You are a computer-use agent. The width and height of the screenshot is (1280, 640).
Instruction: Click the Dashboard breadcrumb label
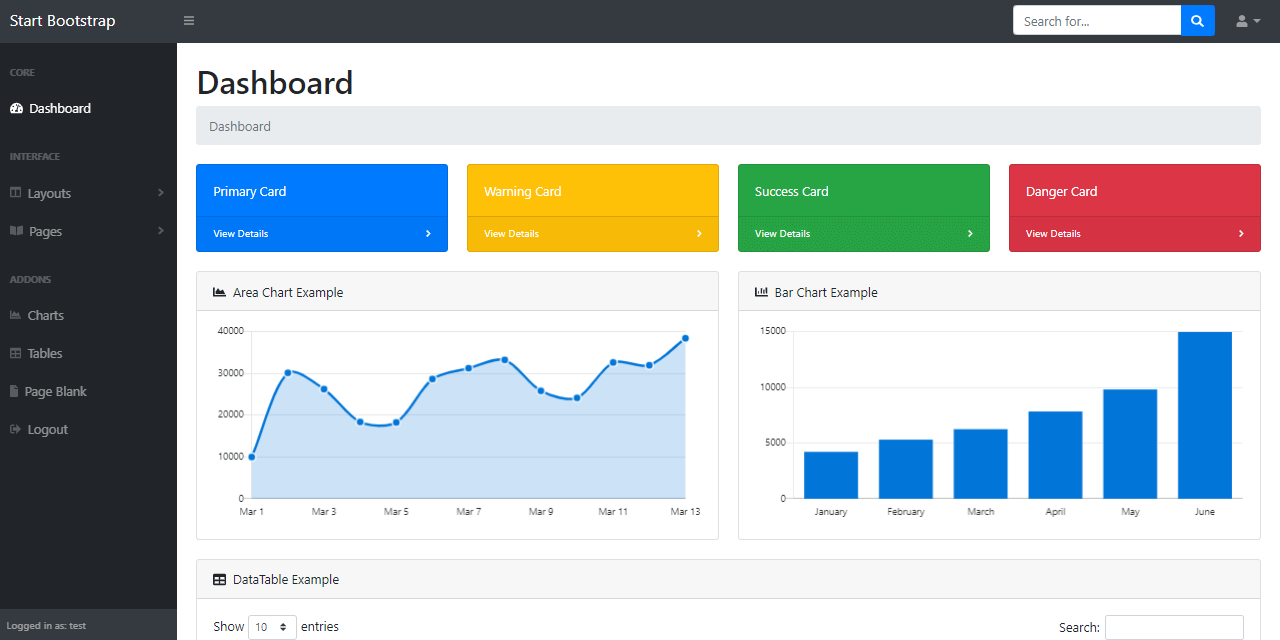[240, 127]
